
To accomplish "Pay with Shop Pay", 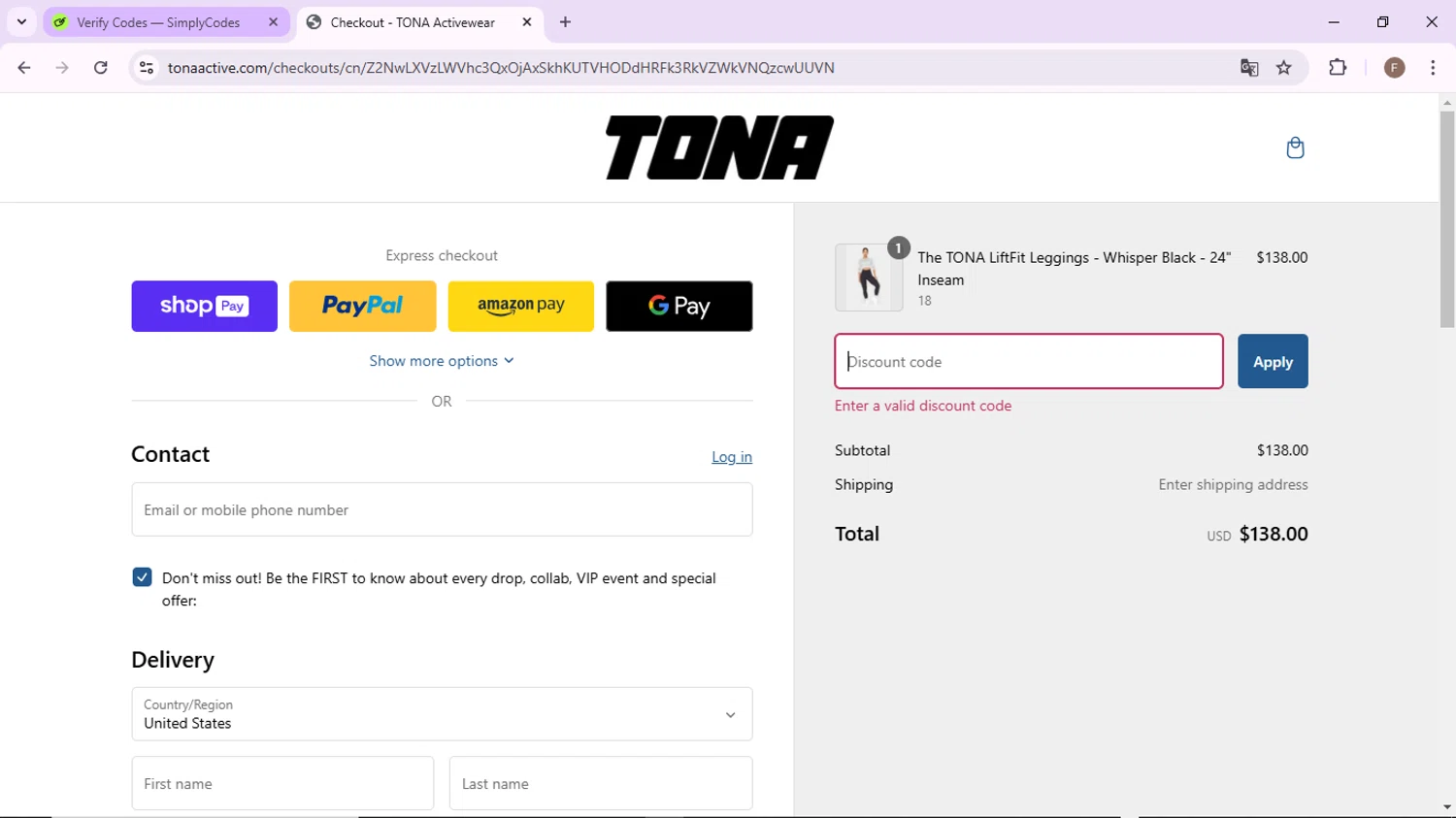I will pos(205,307).
